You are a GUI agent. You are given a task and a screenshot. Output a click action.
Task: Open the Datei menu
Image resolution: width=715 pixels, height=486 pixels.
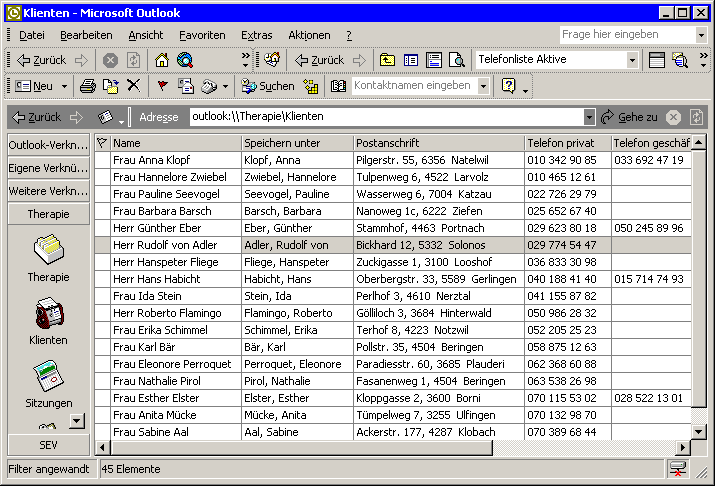(x=31, y=35)
